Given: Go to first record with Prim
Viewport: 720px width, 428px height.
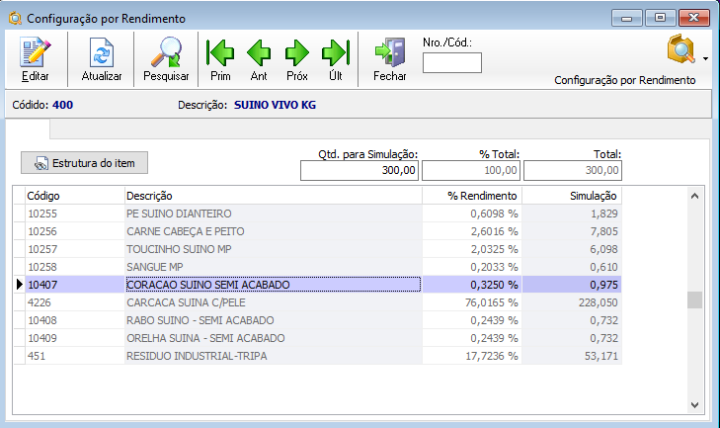Looking at the screenshot, I should coord(220,58).
